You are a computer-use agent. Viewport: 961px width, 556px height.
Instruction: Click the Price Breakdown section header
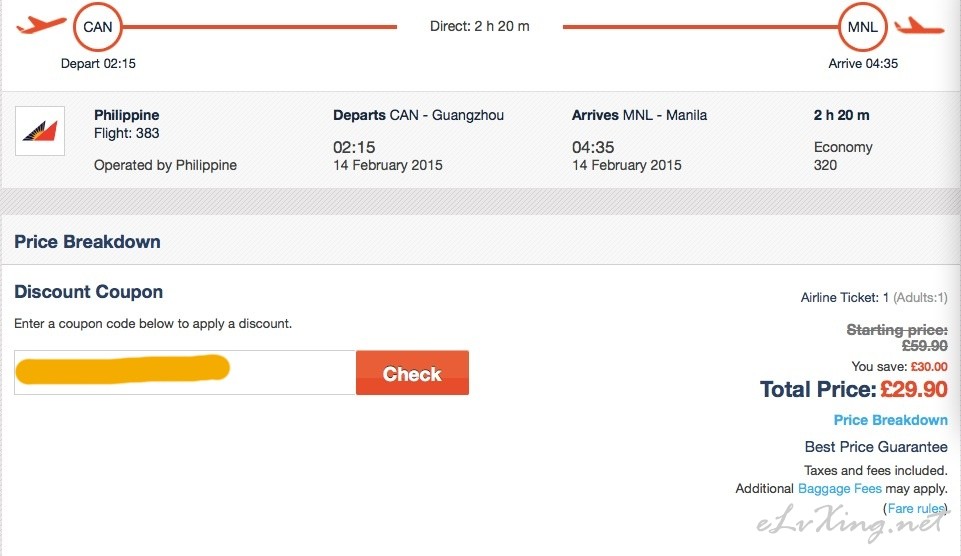[x=87, y=242]
